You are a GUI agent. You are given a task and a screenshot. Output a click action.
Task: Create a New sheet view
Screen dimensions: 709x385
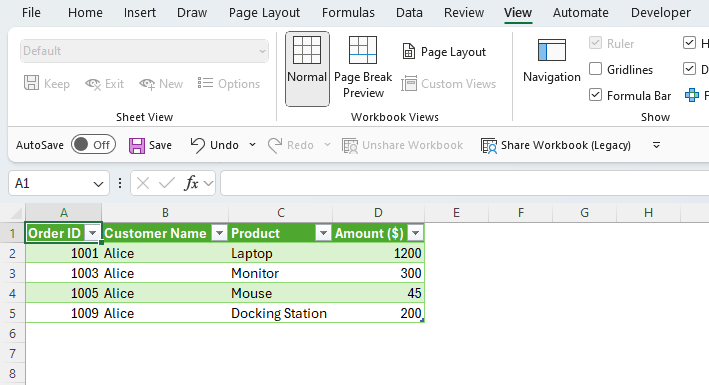(161, 84)
